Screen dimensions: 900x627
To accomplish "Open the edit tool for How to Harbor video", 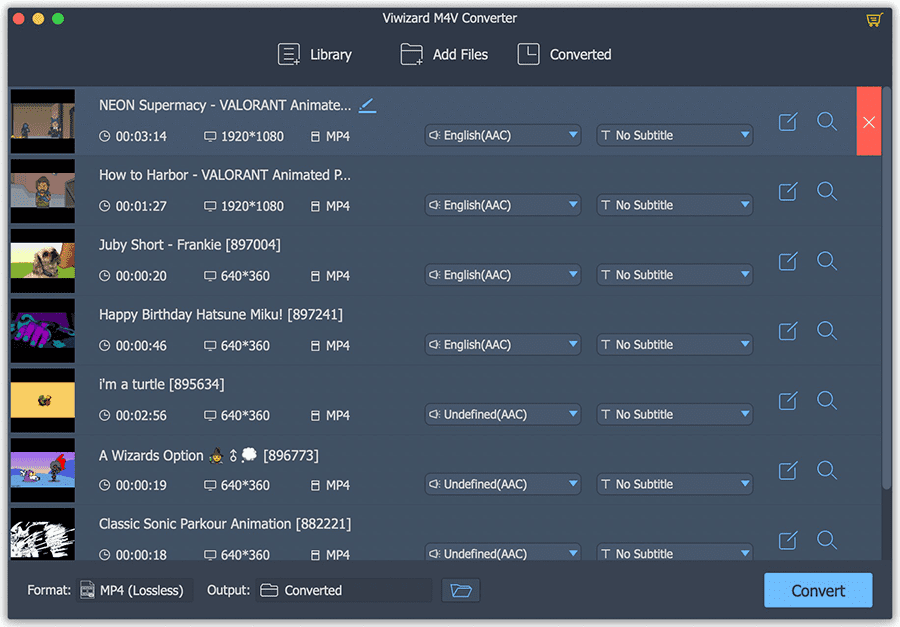I will click(x=787, y=191).
